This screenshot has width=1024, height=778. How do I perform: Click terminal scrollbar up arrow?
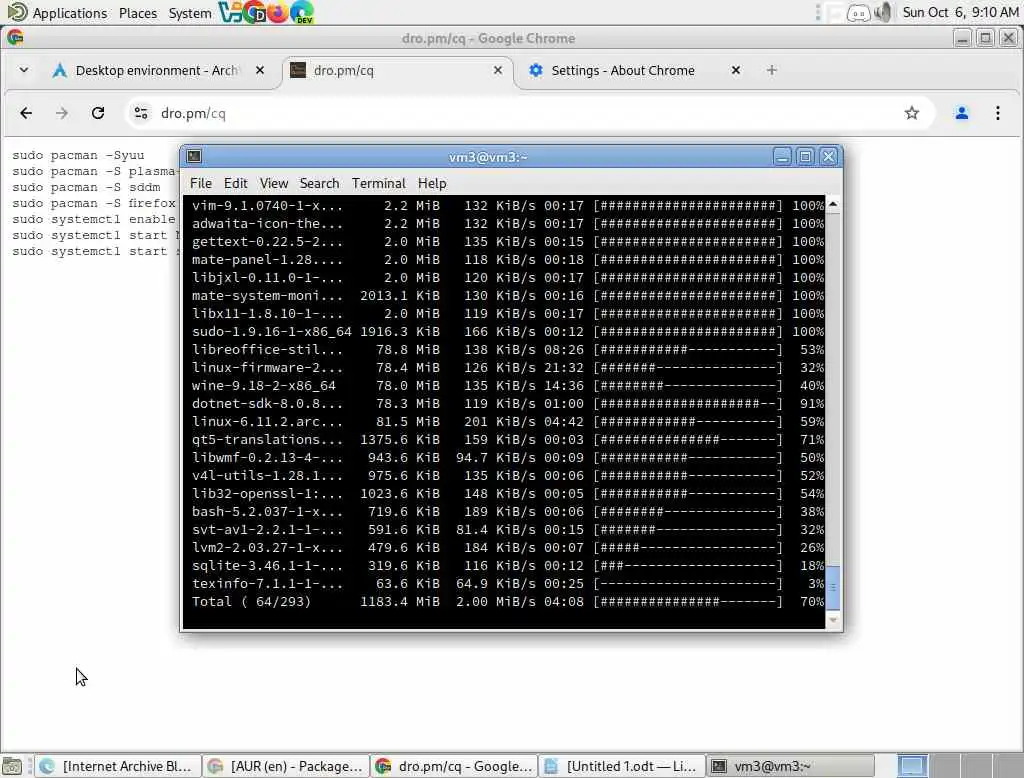833,204
